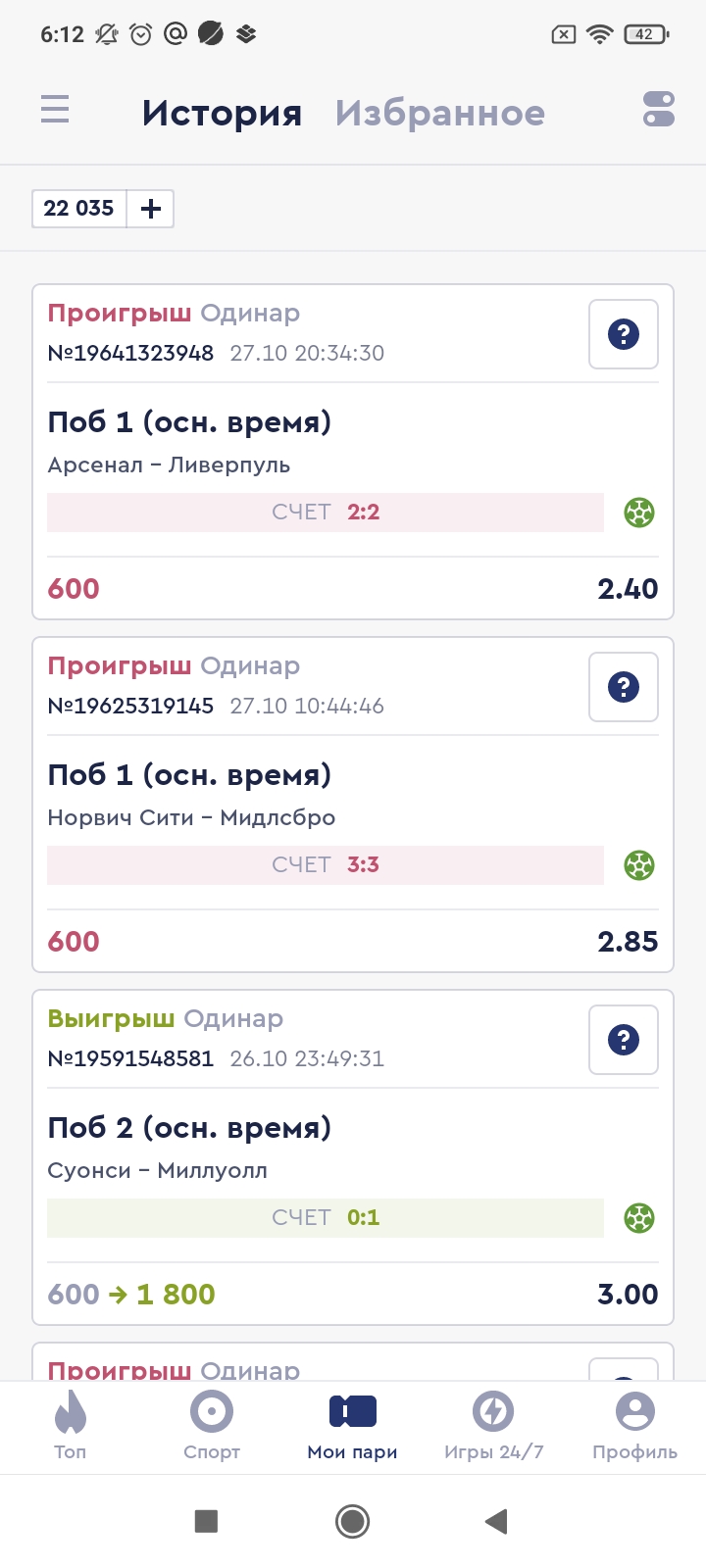The height and width of the screenshot is (1568, 706).
Task: Switch to the Избранное tab
Action: [439, 114]
